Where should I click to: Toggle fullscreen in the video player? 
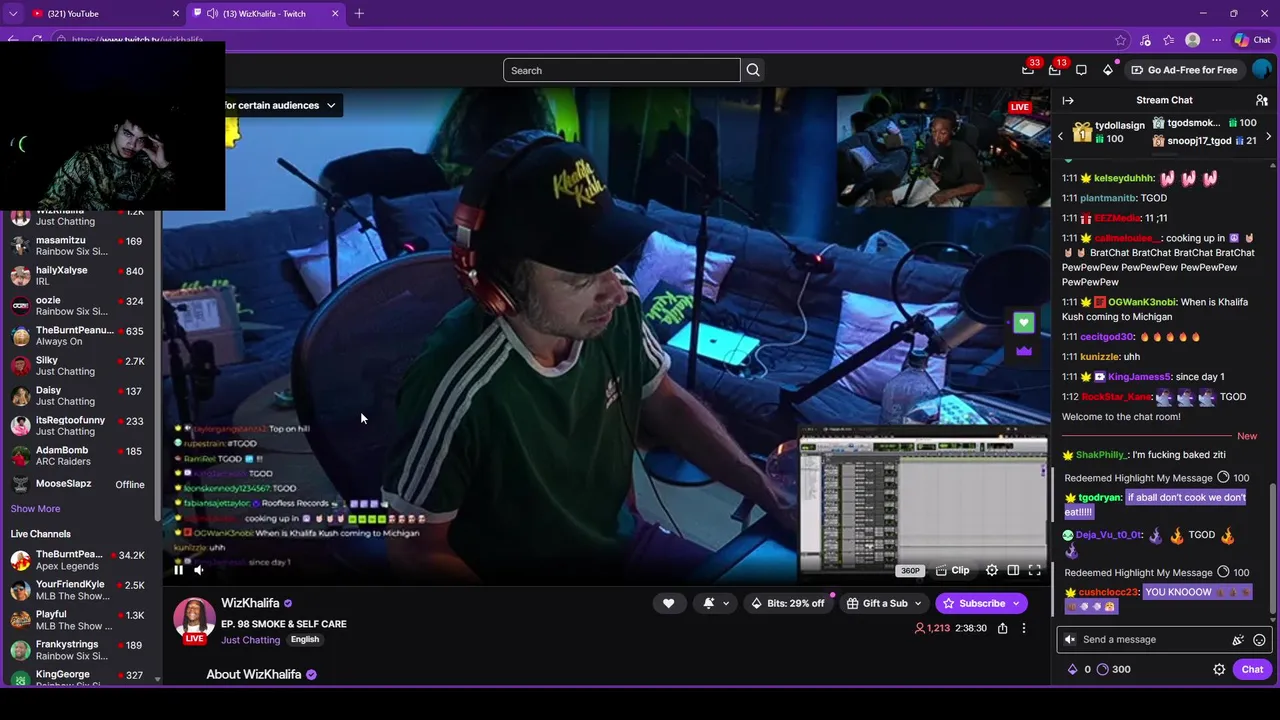coord(1035,570)
